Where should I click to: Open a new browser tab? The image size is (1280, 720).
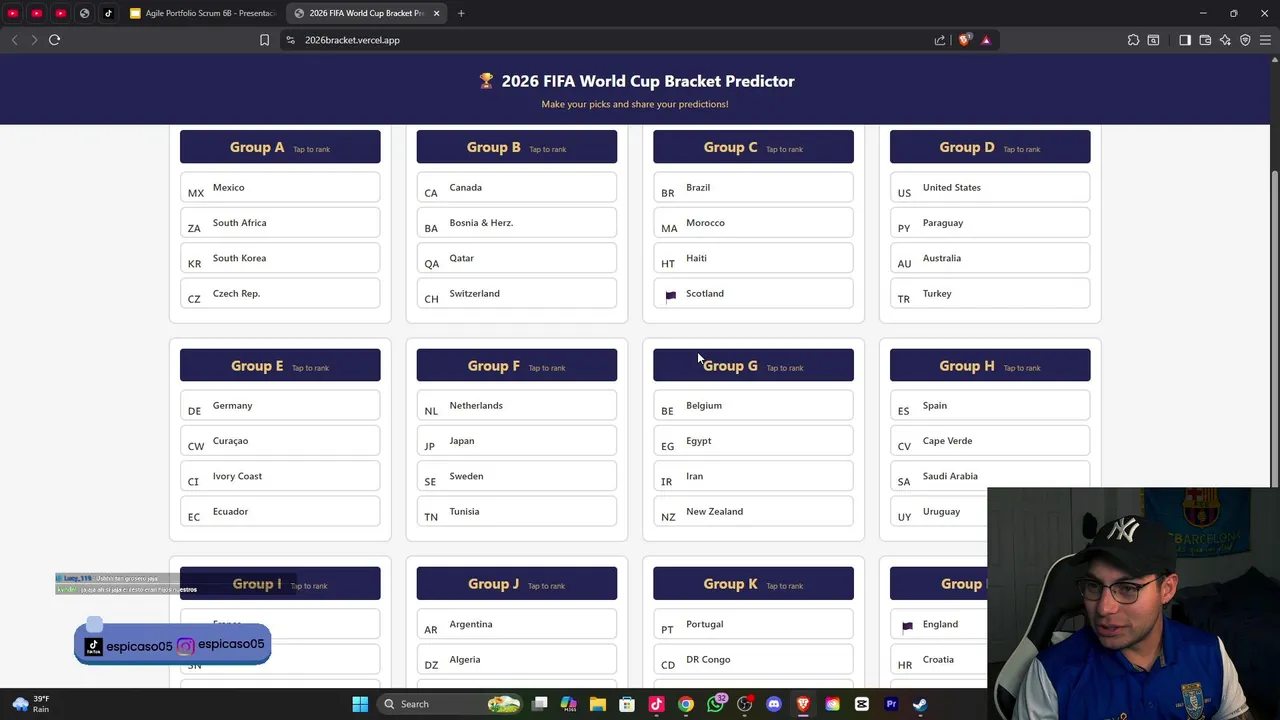[461, 13]
